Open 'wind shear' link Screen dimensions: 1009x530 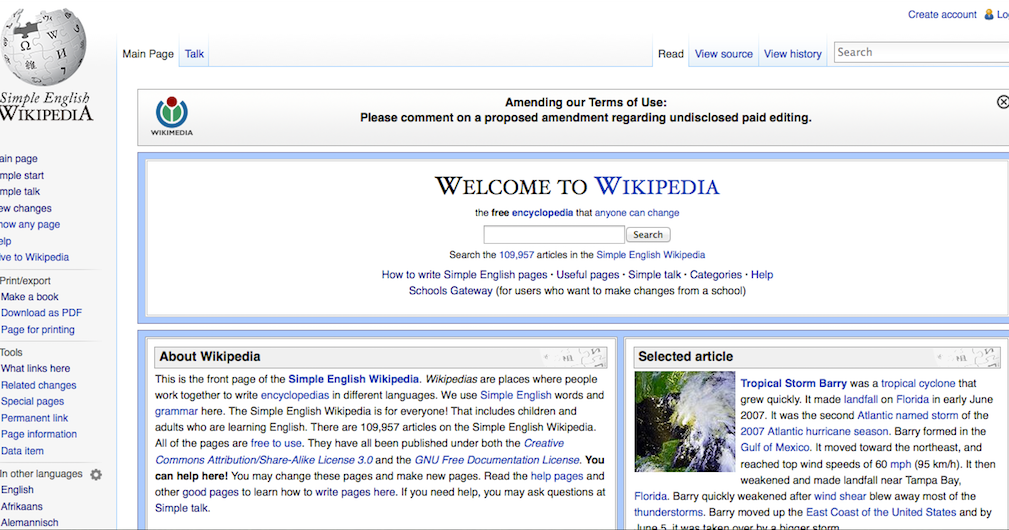[x=840, y=497]
